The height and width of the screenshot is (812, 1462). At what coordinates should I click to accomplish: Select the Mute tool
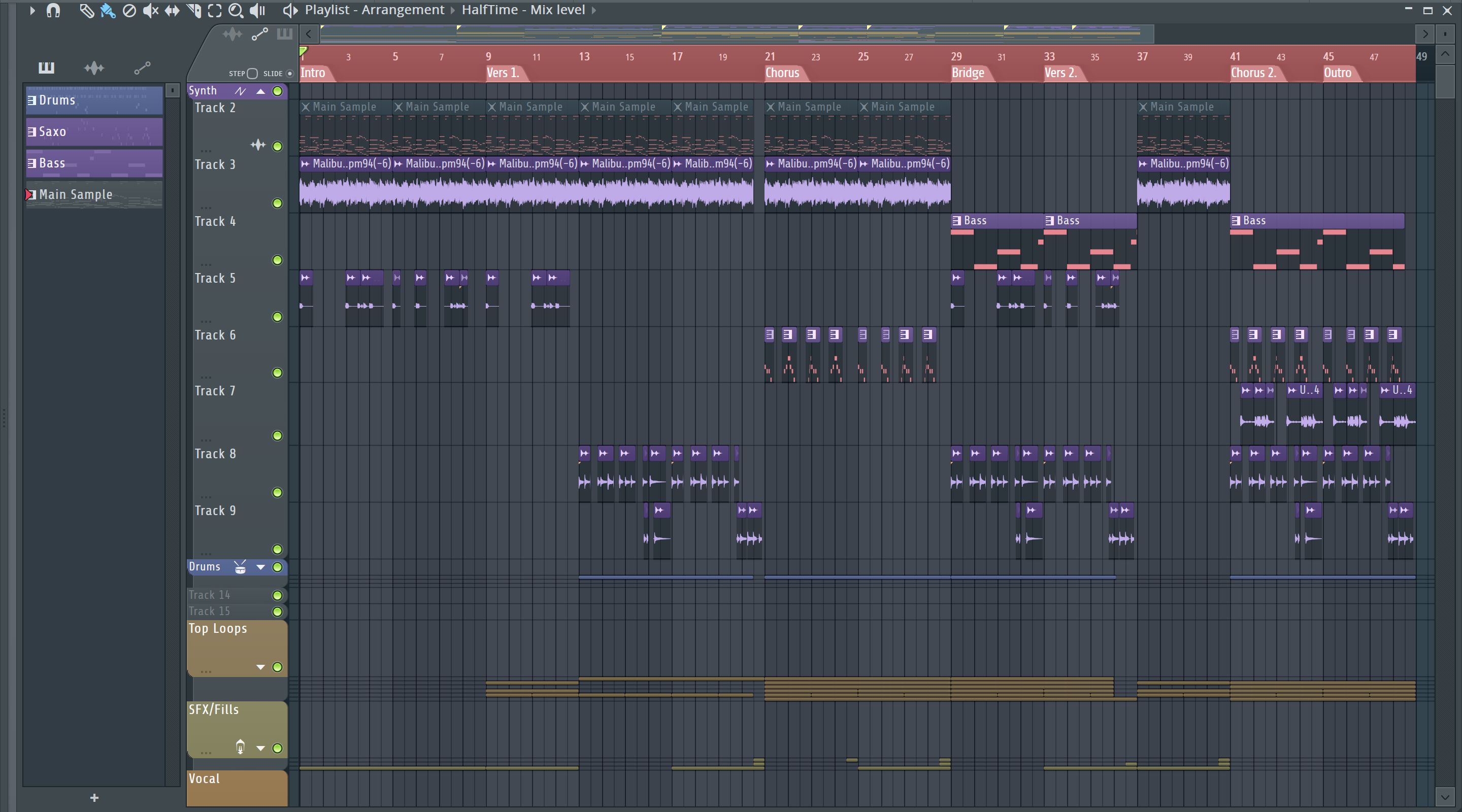[150, 10]
